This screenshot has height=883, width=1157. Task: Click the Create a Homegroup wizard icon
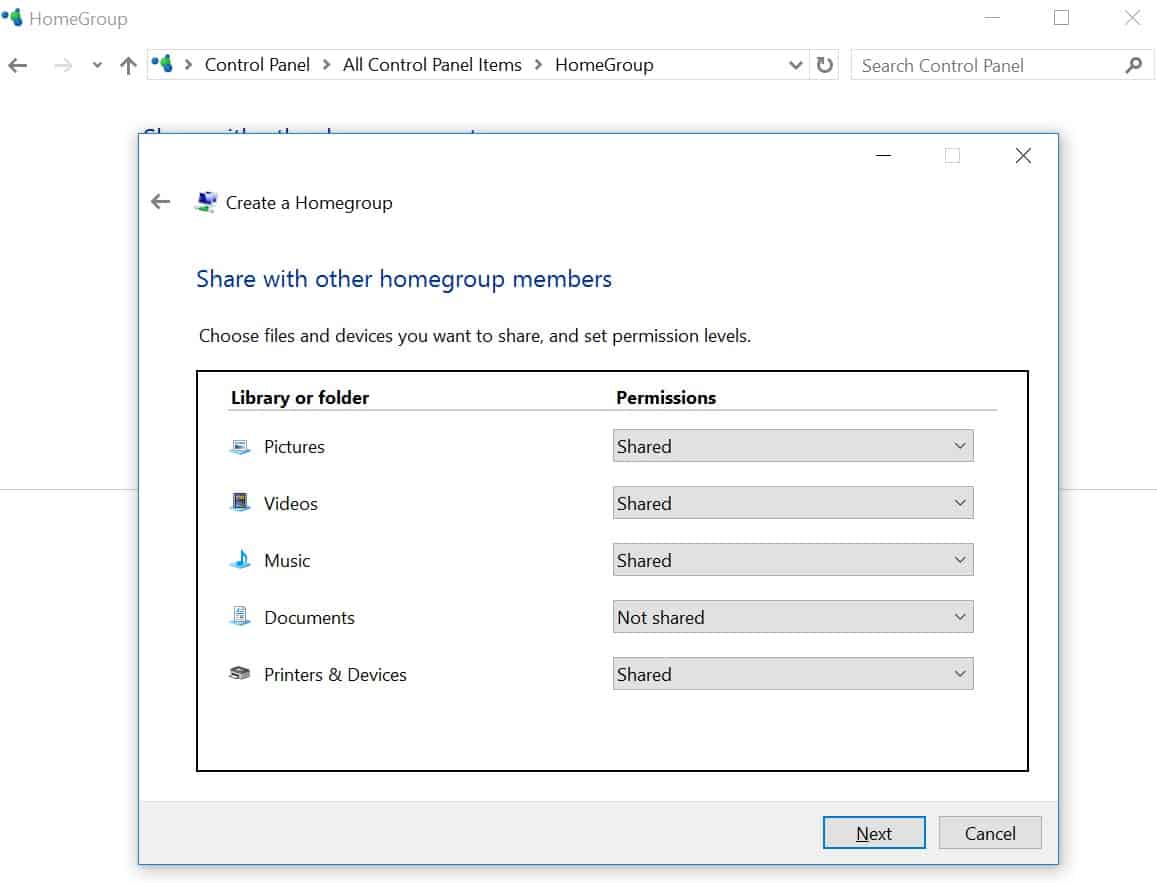click(x=207, y=201)
